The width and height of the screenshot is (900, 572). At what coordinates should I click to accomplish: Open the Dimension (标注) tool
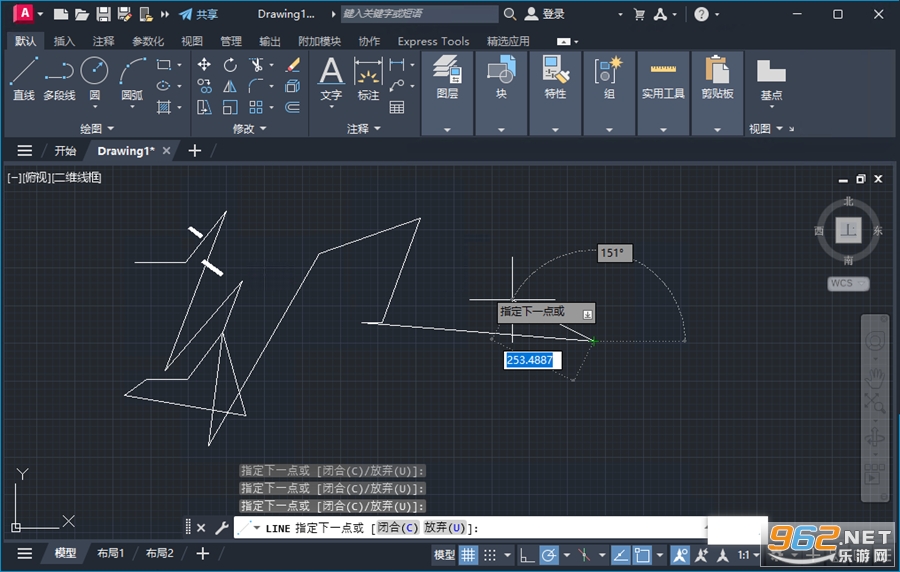click(x=368, y=79)
